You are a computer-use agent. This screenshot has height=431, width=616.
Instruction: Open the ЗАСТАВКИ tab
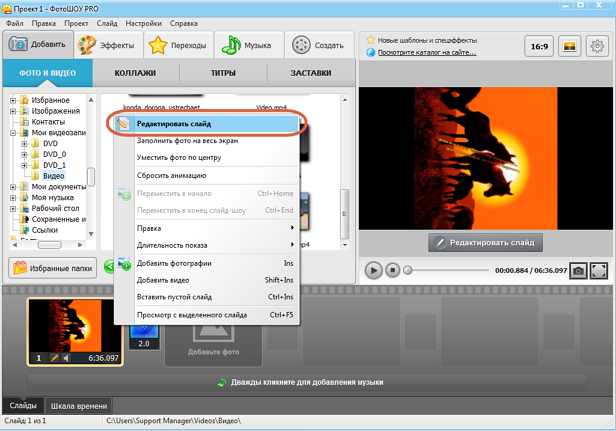pyautogui.click(x=311, y=73)
